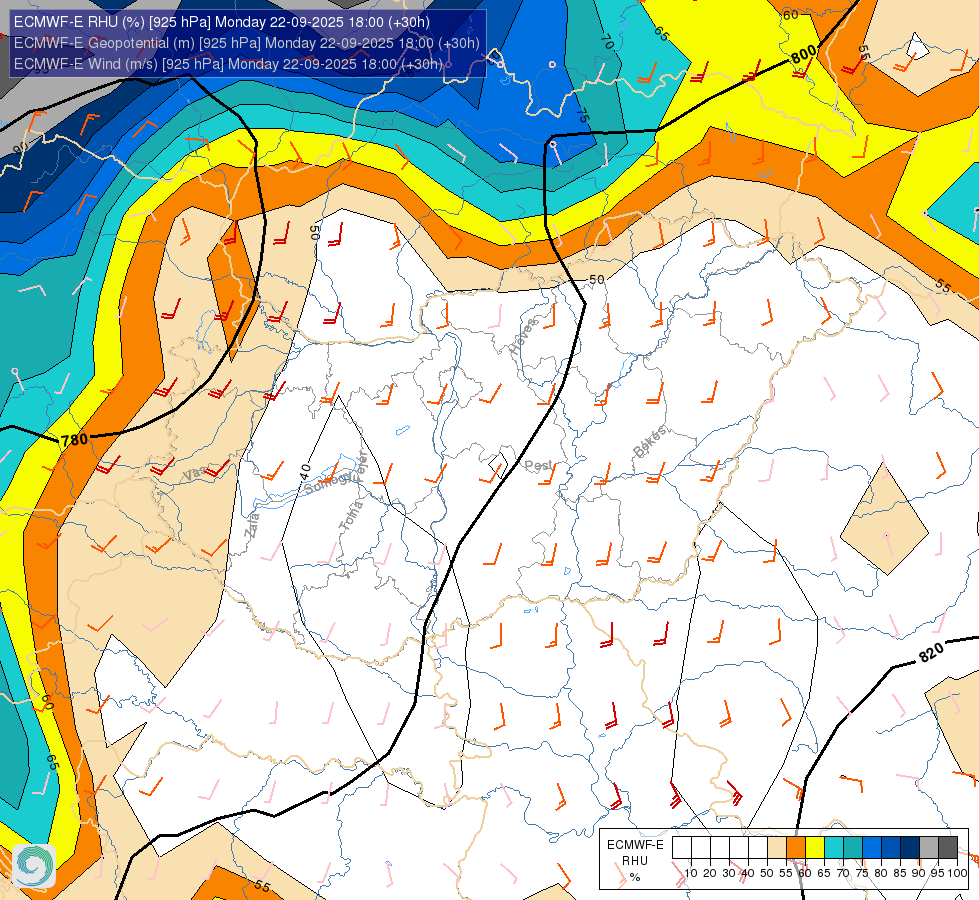Click the Pest county label
Screen dimensions: 979x900
pos(538,465)
